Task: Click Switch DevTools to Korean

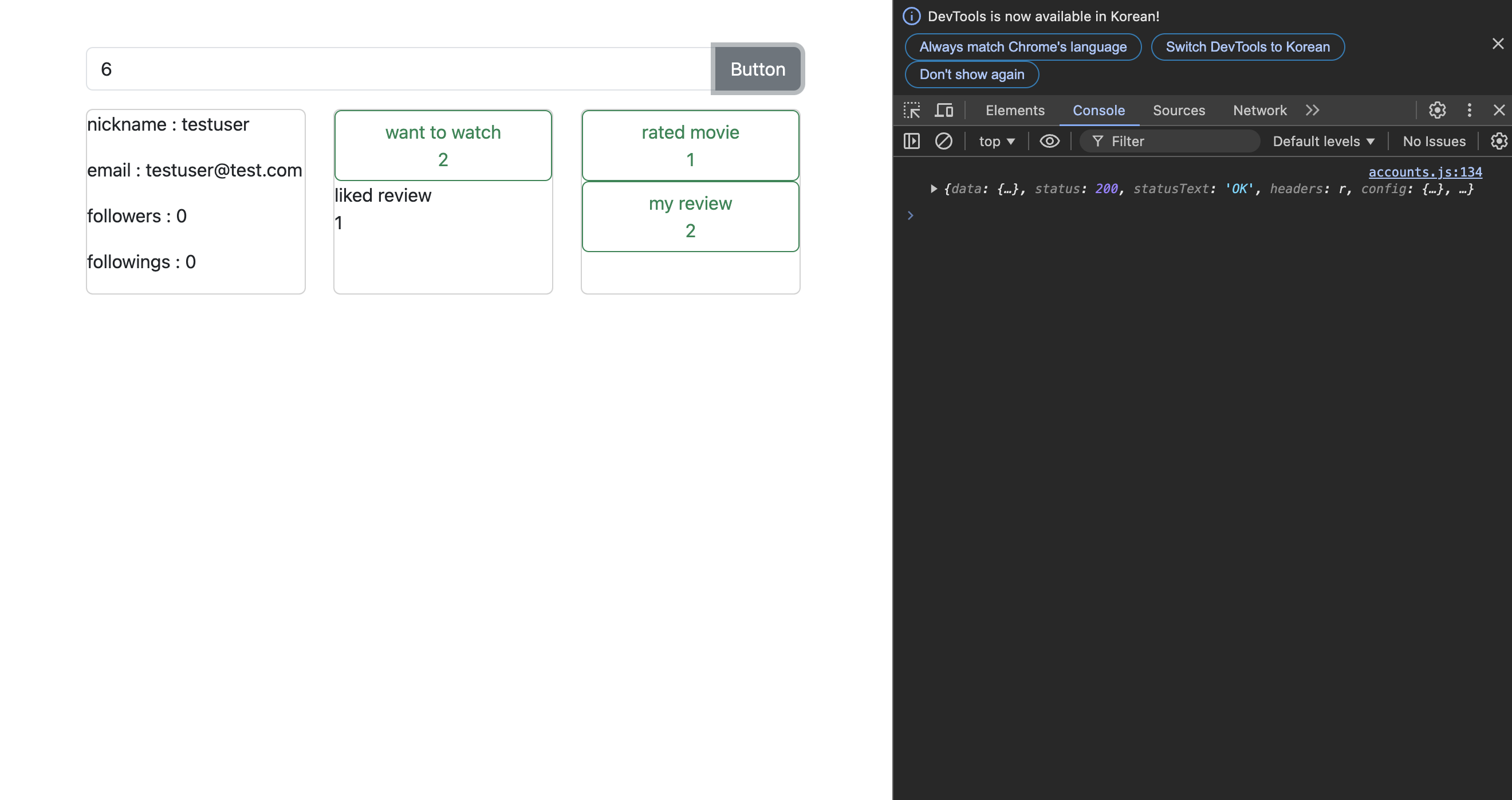Action: pyautogui.click(x=1248, y=47)
